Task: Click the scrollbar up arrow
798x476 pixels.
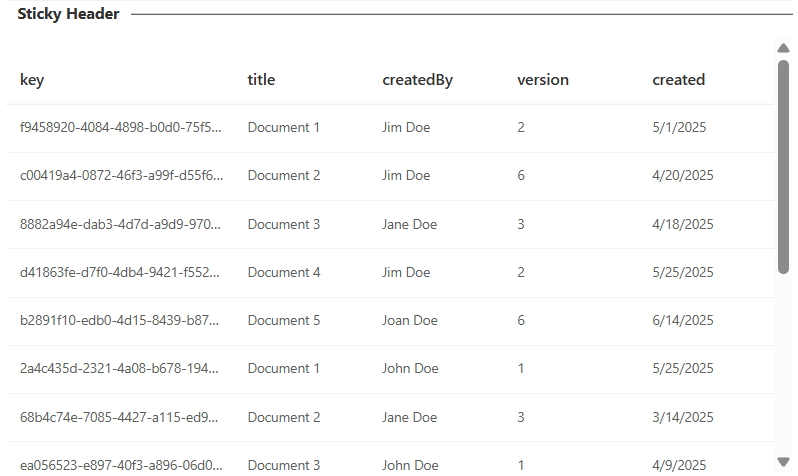Action: coord(783,48)
